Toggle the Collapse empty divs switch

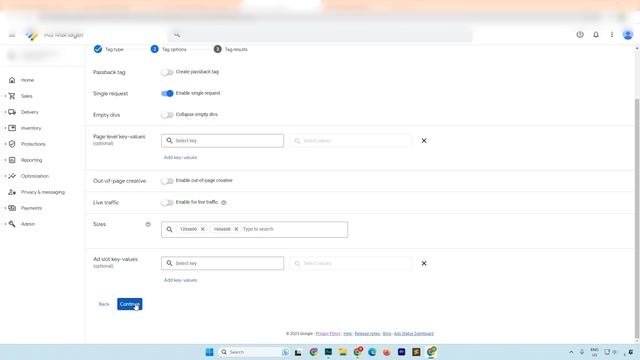pos(167,115)
